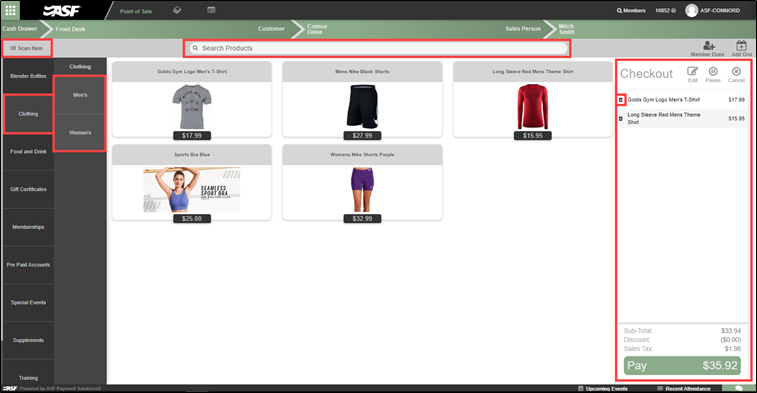Viewport: 757px width, 393px height.
Task: Click sales person Mitch Smith
Action: (566, 29)
